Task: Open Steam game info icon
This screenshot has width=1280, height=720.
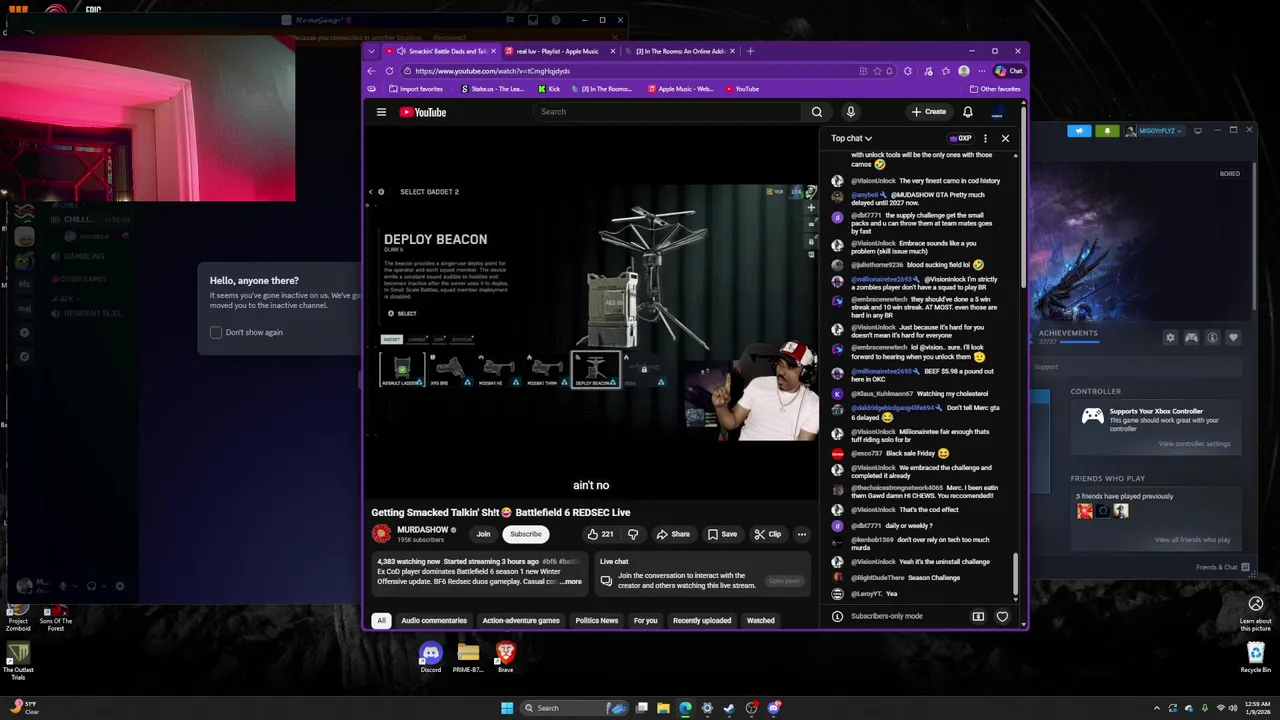Action: 1212,338
